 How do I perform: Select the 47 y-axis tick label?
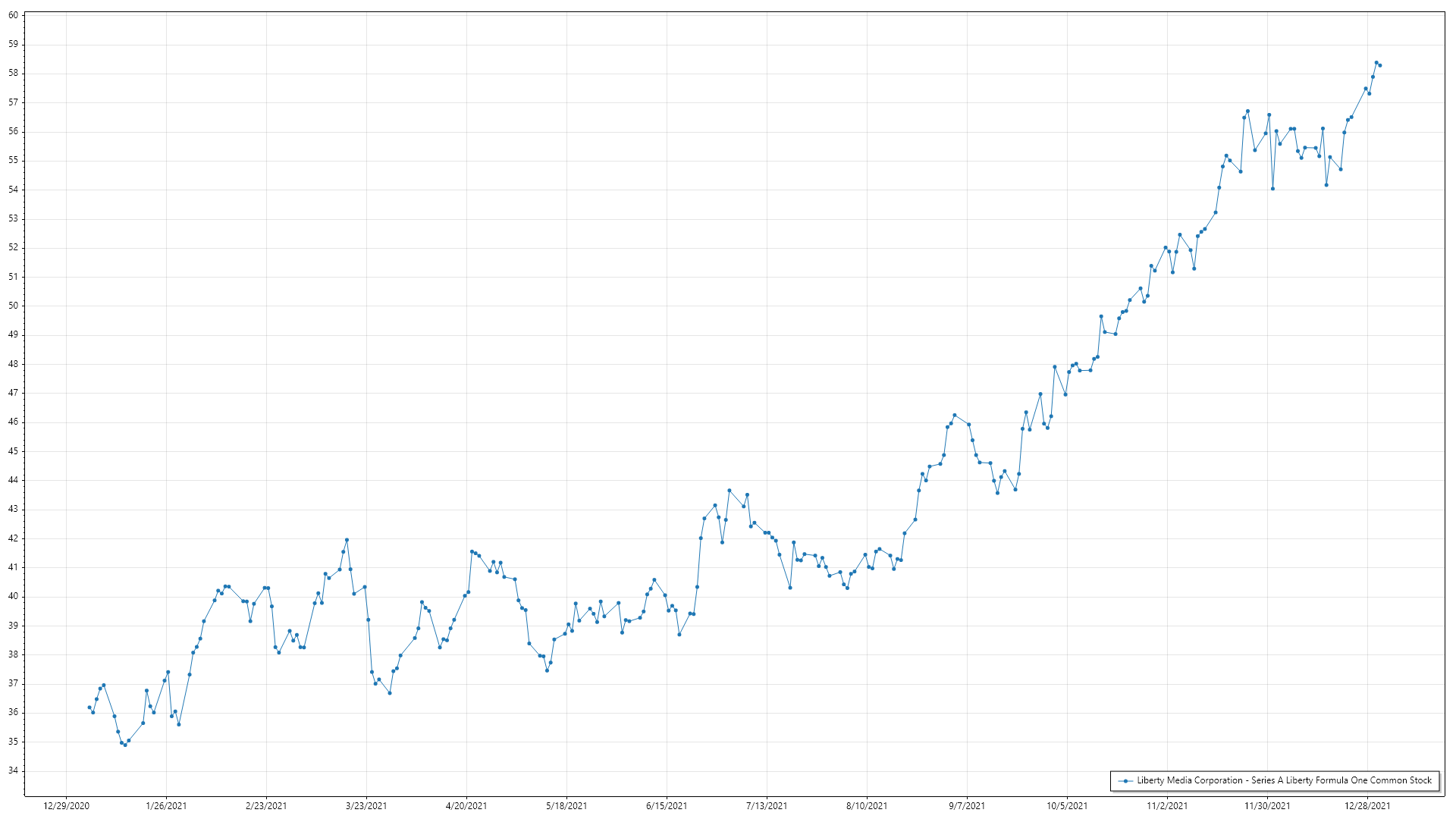coord(13,393)
